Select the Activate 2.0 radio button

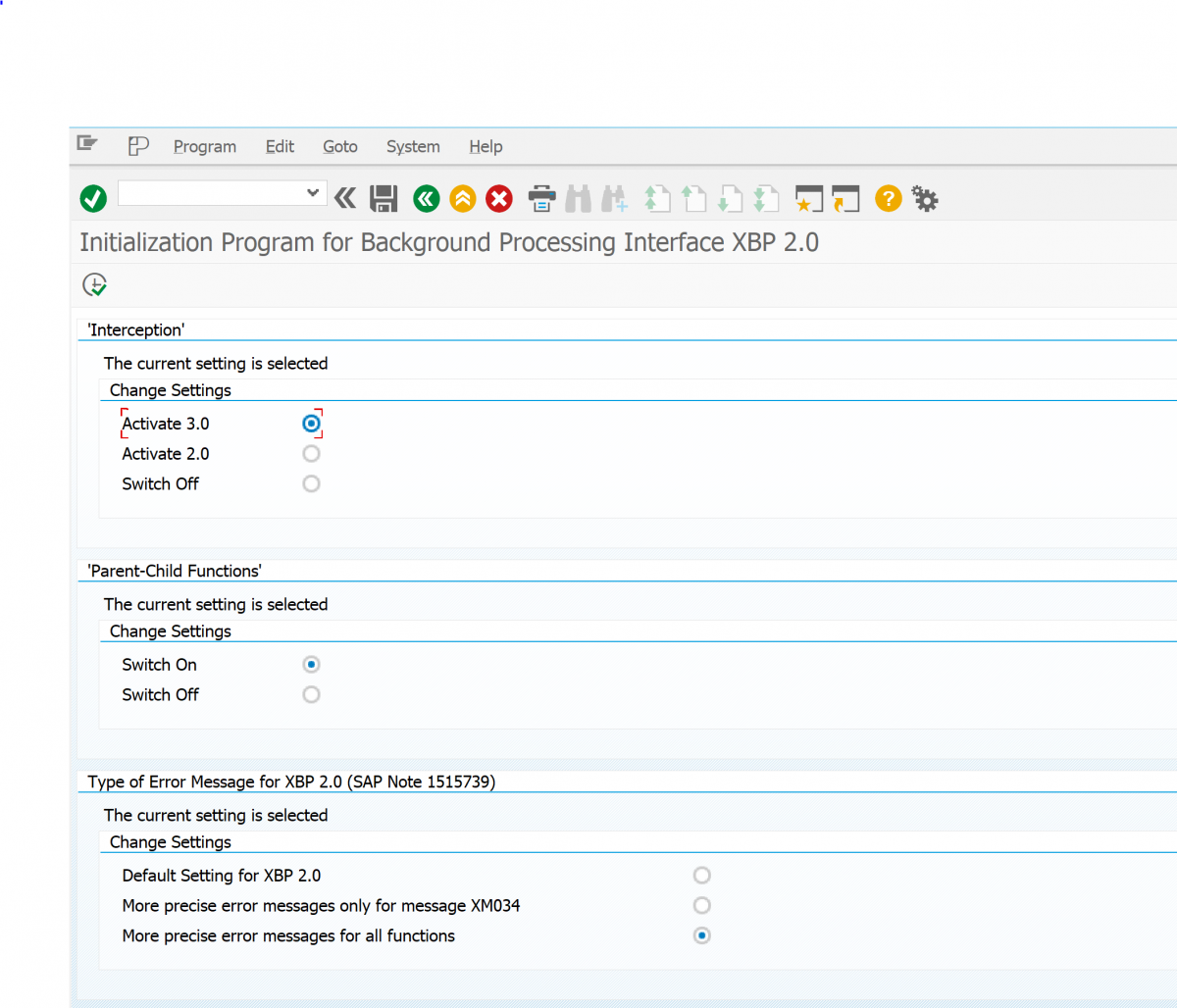click(x=311, y=454)
